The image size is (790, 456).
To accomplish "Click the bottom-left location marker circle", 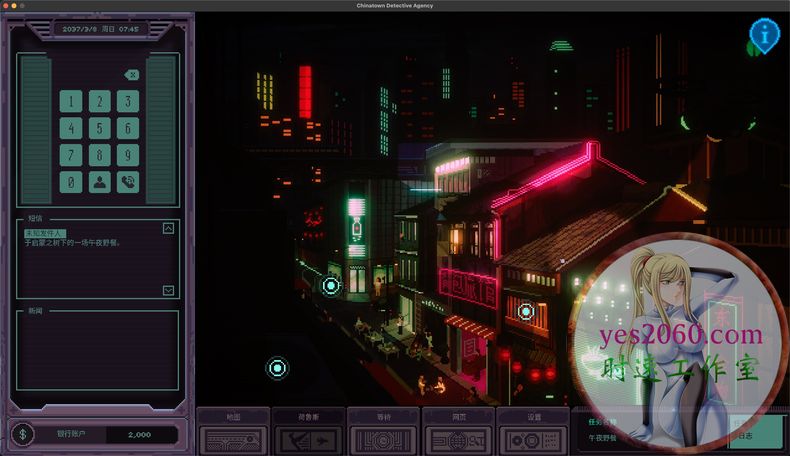I will (x=277, y=368).
